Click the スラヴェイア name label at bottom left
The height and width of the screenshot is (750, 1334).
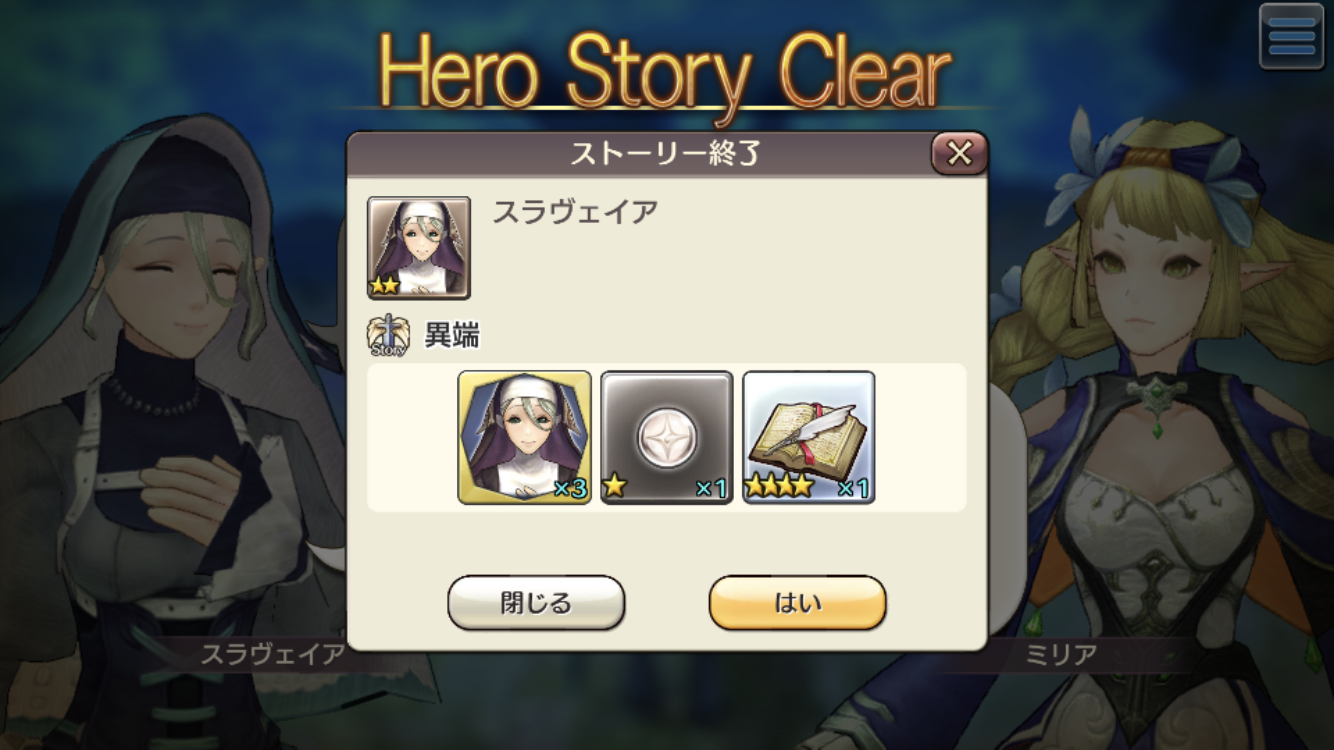point(273,655)
